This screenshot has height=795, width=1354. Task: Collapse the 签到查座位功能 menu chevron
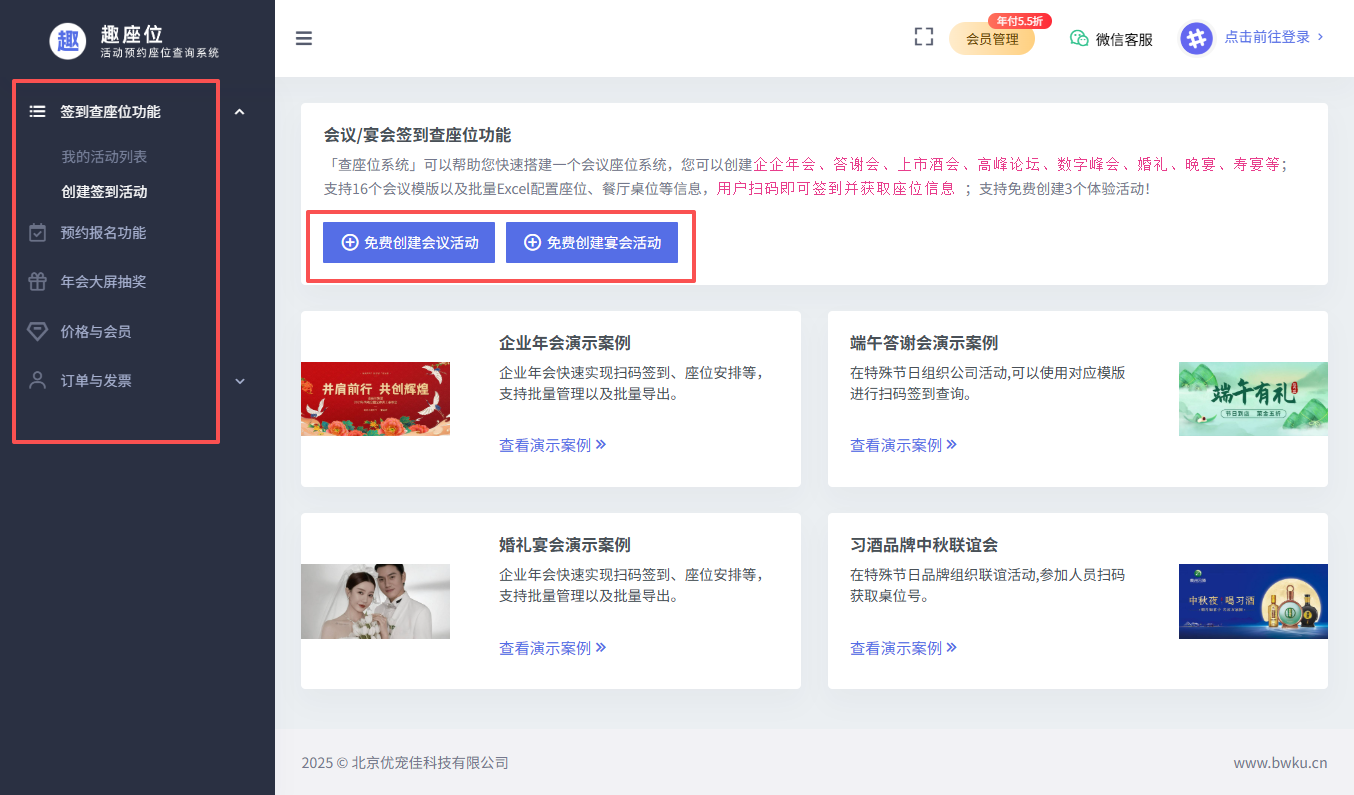point(239,112)
